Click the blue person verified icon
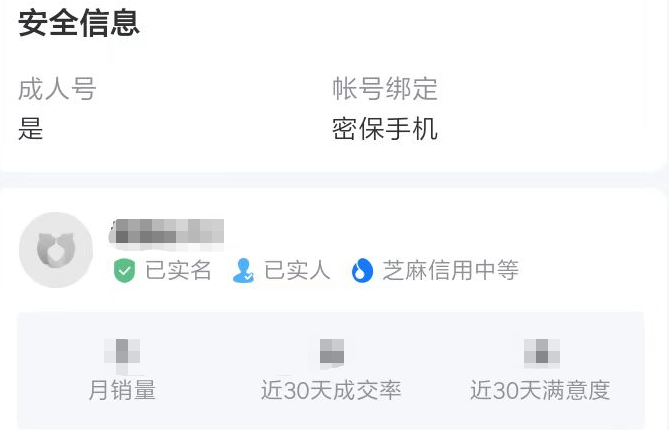 244,271
